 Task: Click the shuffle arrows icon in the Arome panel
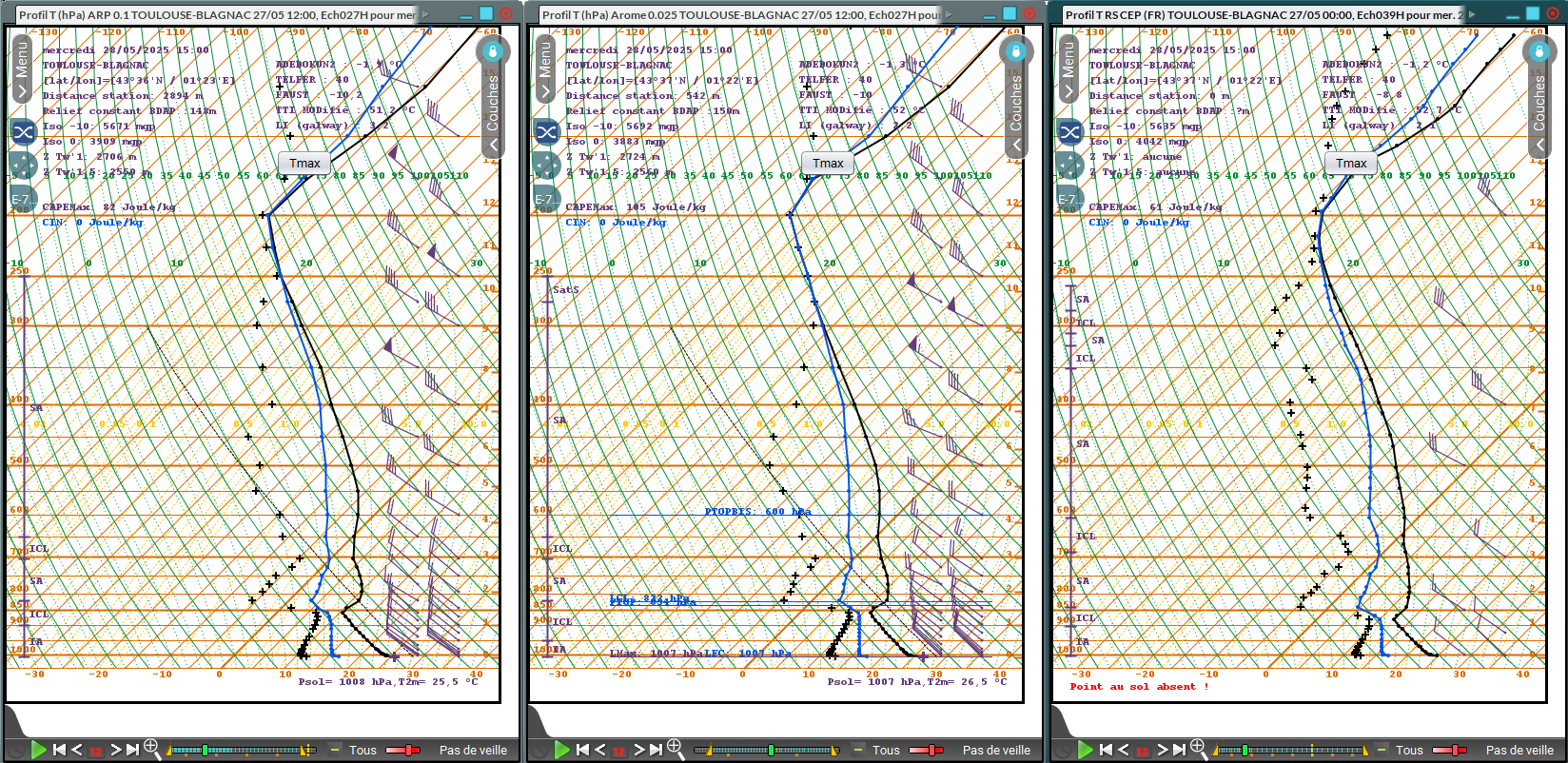click(546, 131)
